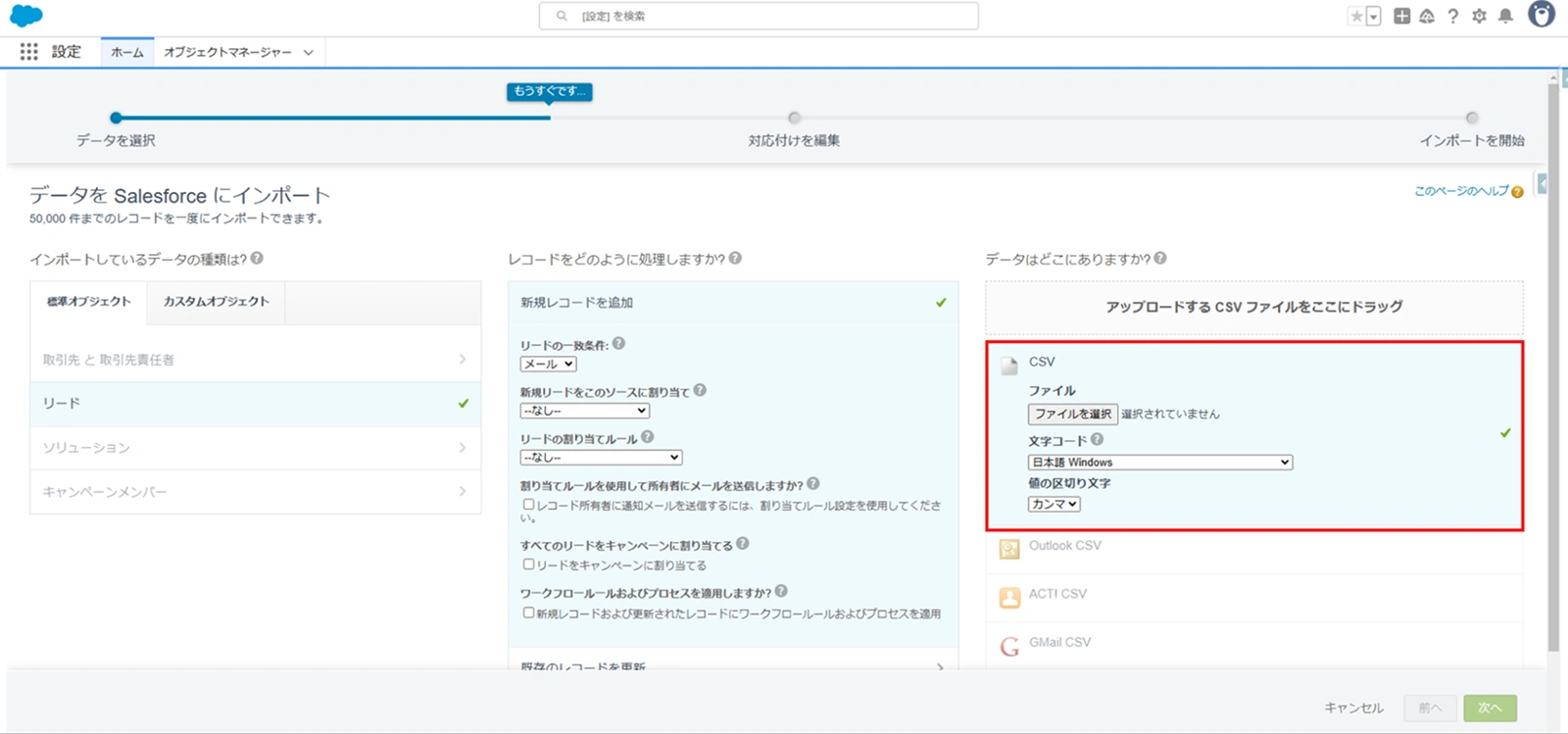The height and width of the screenshot is (734, 1568).
Task: Open the App Launcher grid icon
Action: 29,52
